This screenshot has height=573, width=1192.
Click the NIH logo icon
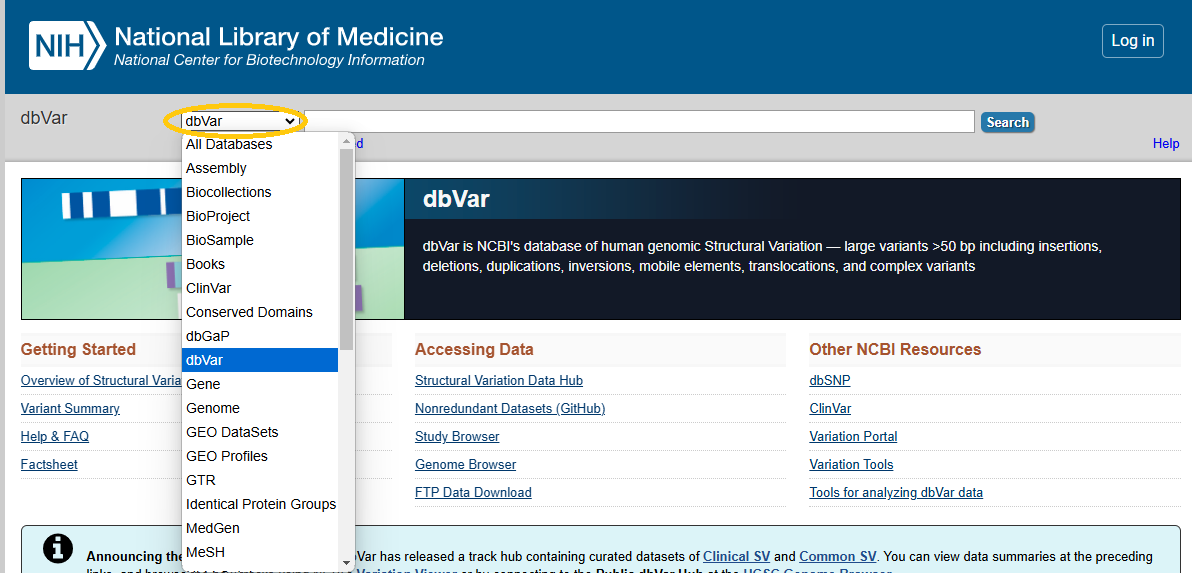[x=67, y=46]
